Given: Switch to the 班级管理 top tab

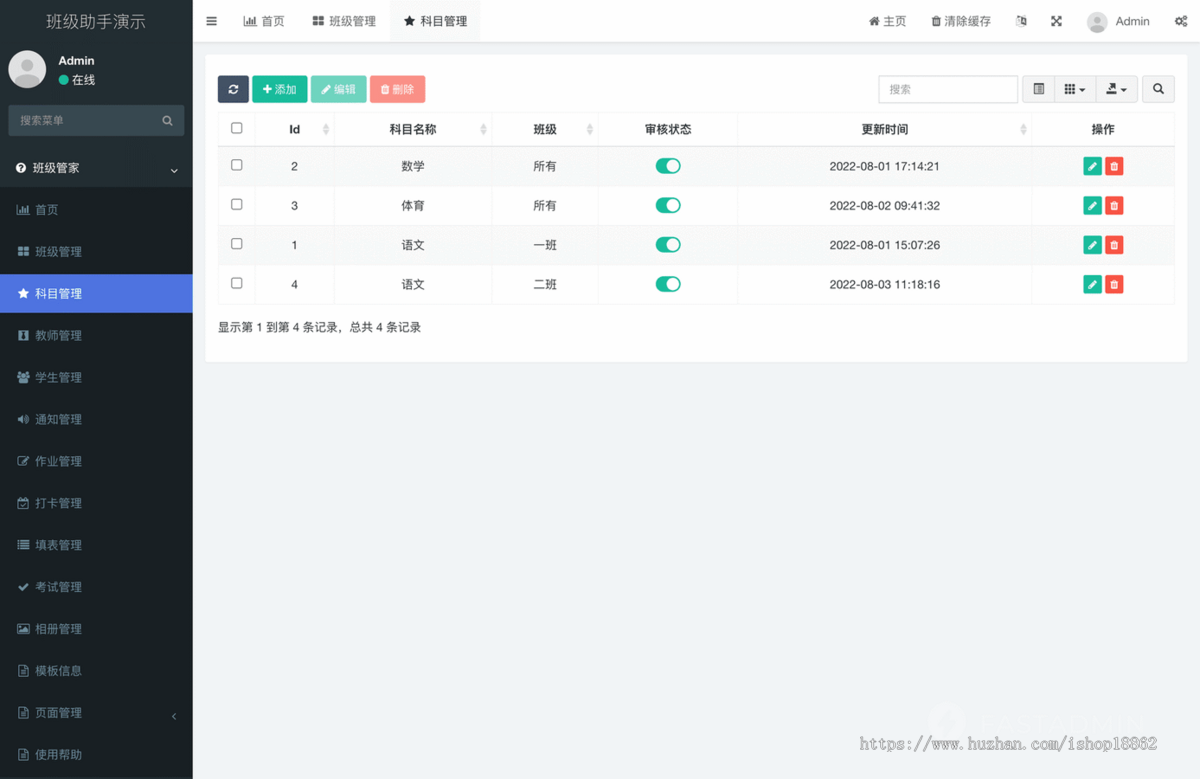Looking at the screenshot, I should point(344,20).
